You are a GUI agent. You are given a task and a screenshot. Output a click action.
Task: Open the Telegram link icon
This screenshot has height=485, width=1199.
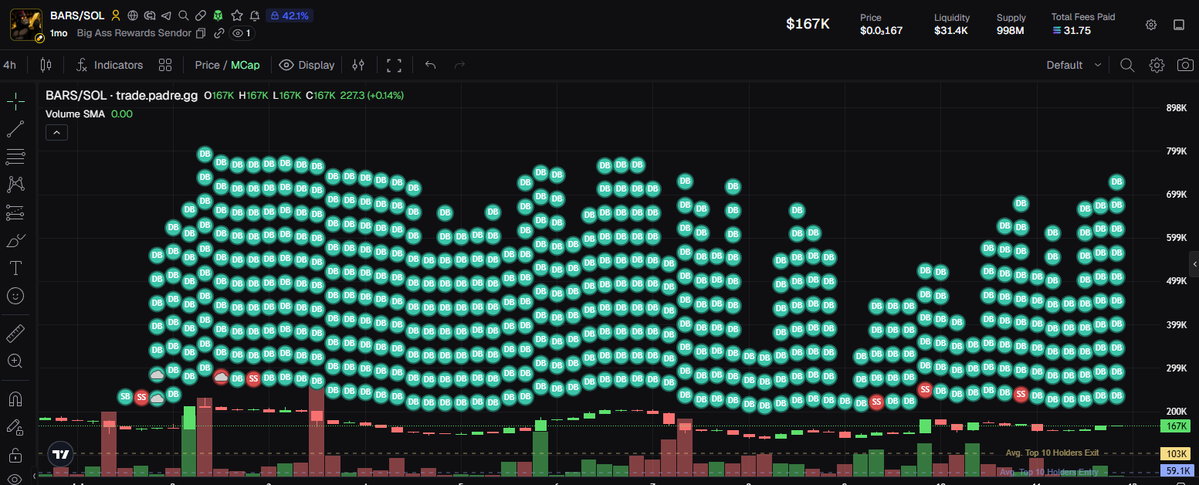click(x=167, y=15)
